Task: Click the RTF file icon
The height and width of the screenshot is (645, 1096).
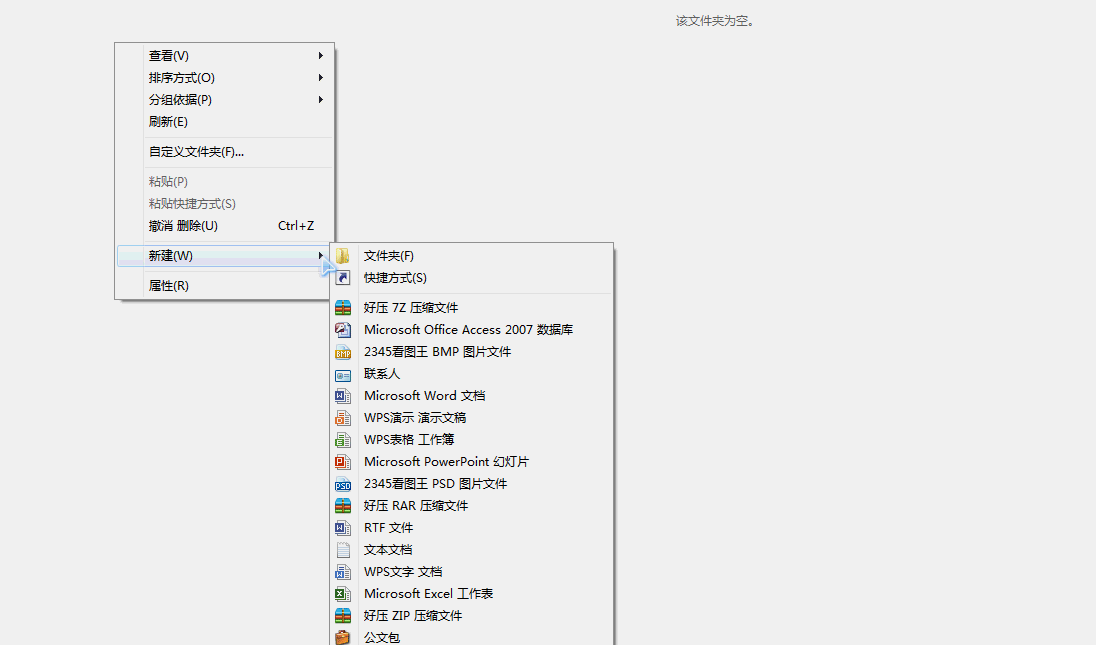Action: [342, 528]
